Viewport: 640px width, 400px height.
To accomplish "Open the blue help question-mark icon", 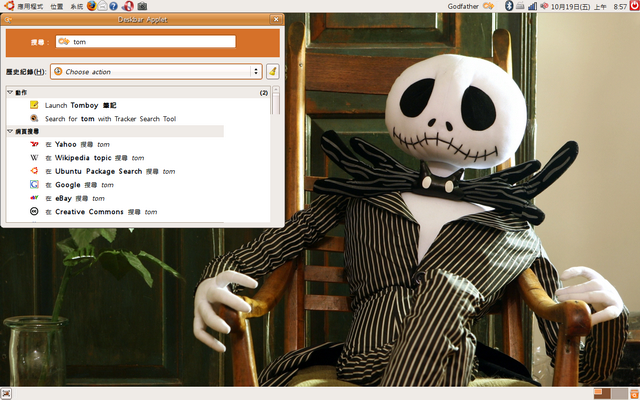I will (113, 6).
